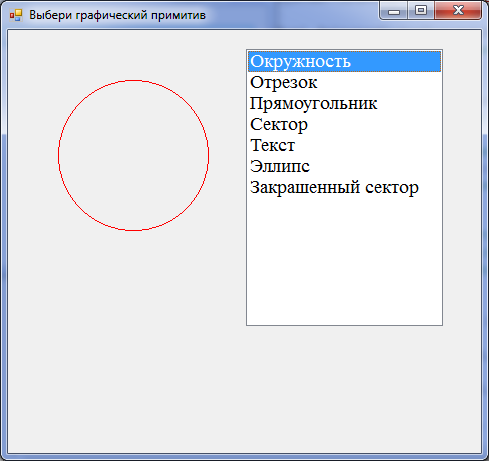Select 'Эллипс' in the listbox
The width and height of the screenshot is (489, 461).
tap(344, 166)
